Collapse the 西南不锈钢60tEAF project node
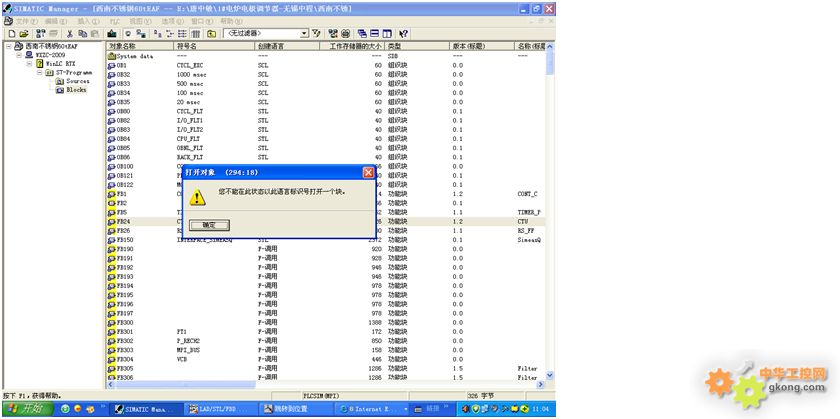840x419 pixels. pos(9,47)
